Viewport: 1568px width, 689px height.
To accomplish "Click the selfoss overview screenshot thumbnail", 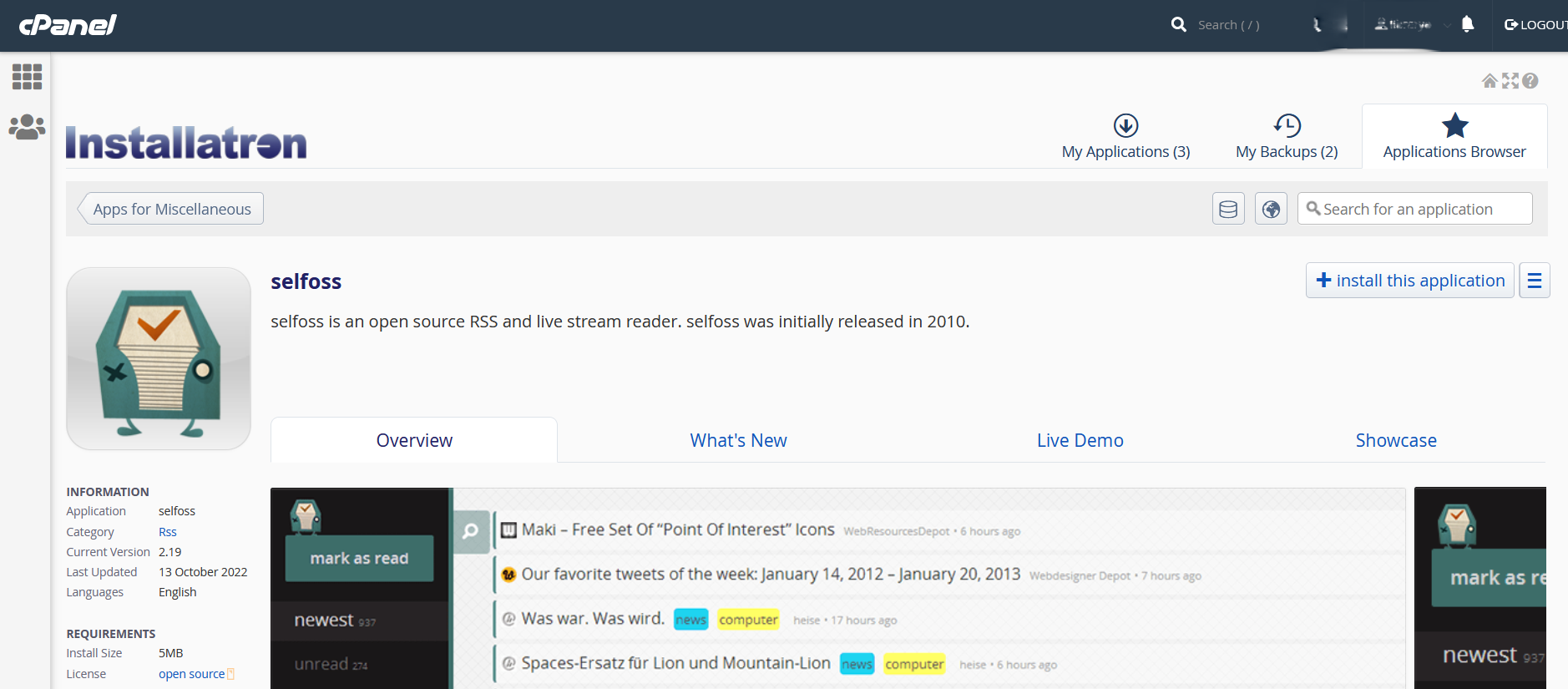I will click(x=837, y=588).
